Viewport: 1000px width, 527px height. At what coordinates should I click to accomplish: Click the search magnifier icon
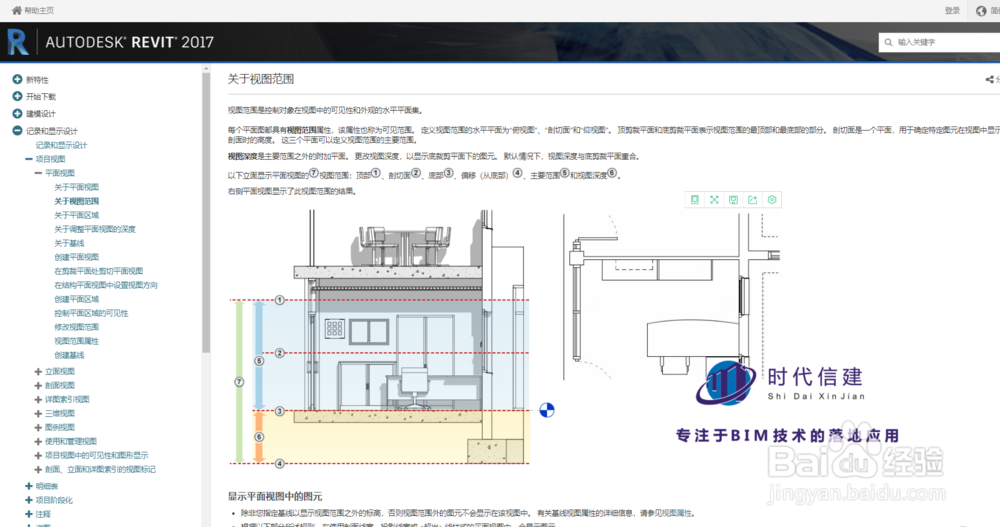[x=888, y=42]
